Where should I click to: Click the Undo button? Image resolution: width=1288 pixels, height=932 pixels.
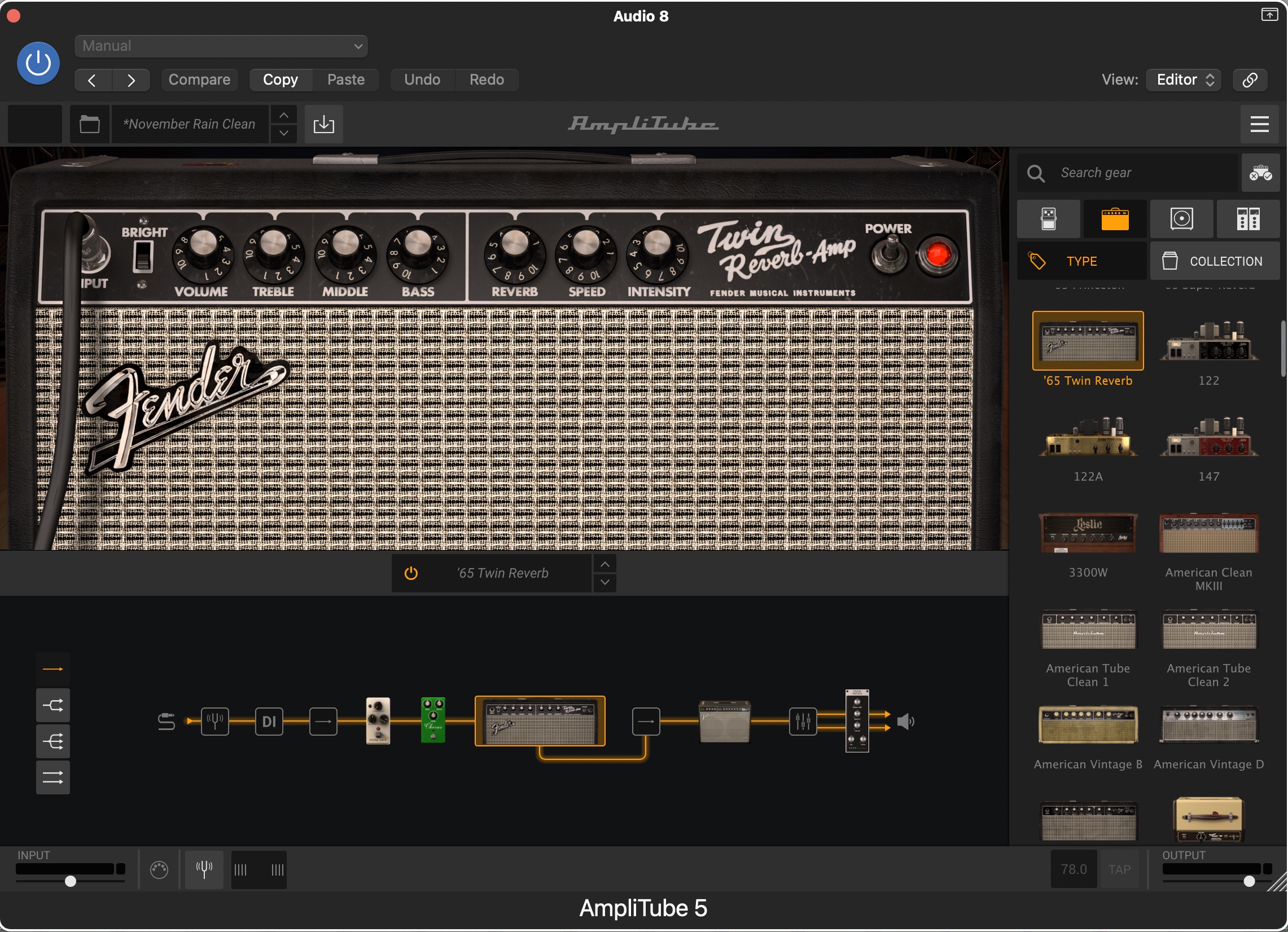coord(423,80)
